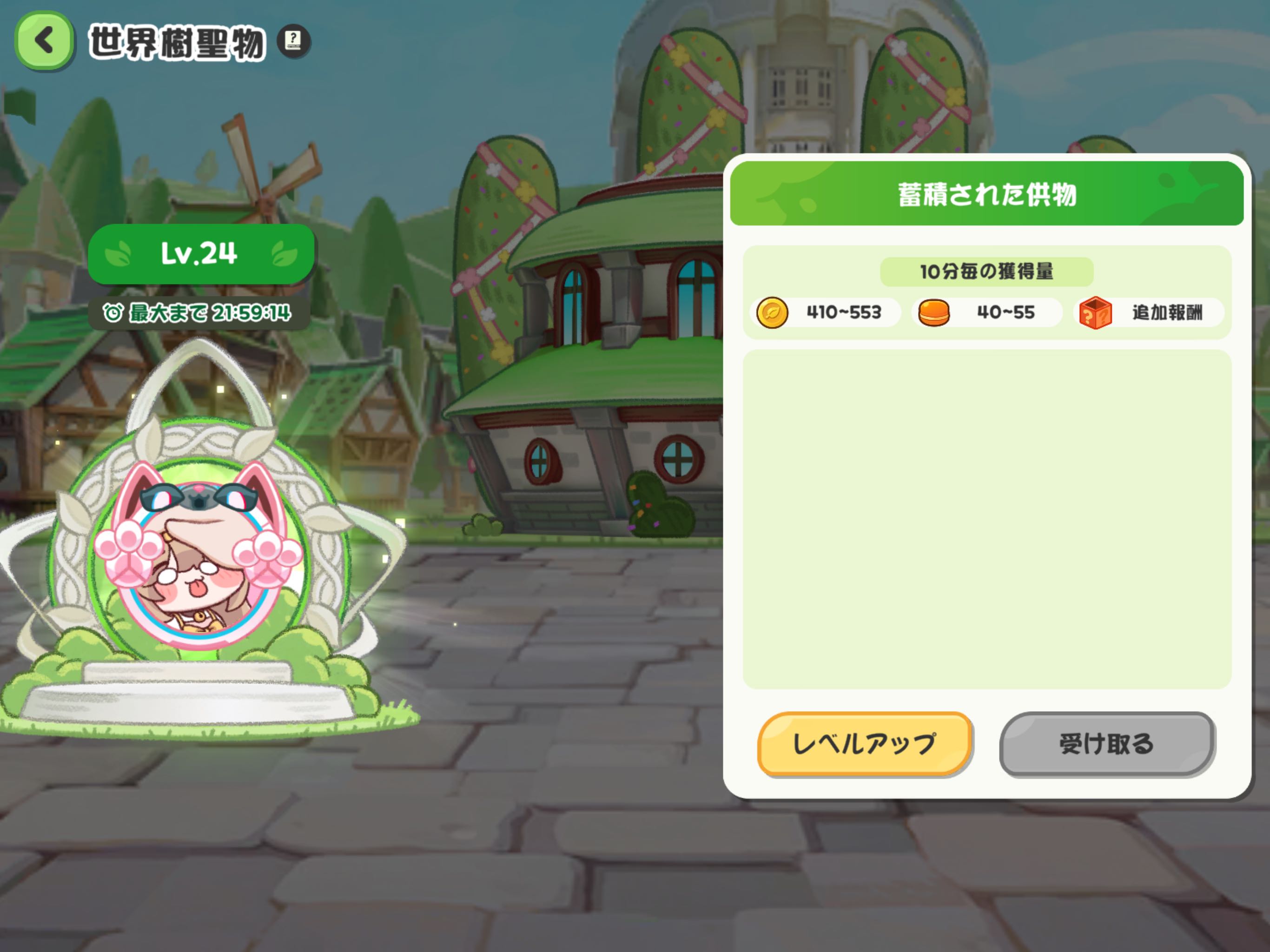Click the 40~55 macaron amount
Viewport: 1270px width, 952px height.
pos(1006,312)
